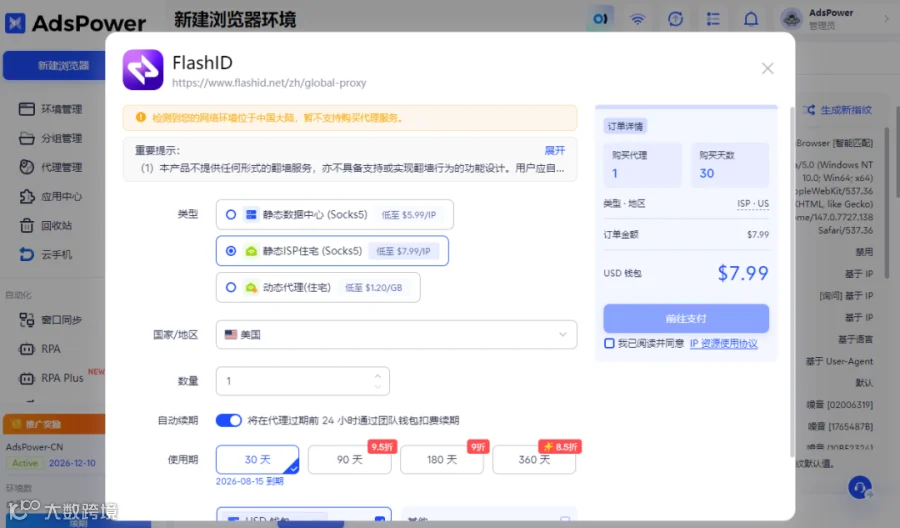This screenshot has width=900, height=528.
Task: Click the 9.5折 discount badge
Action: click(382, 447)
